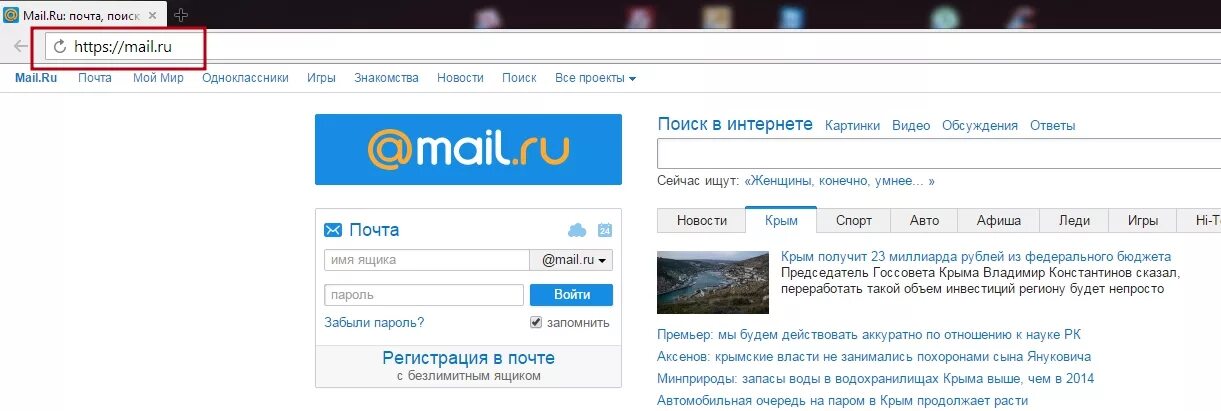Focus the имя ящика input field
The width and height of the screenshot is (1221, 411).
tap(427, 260)
